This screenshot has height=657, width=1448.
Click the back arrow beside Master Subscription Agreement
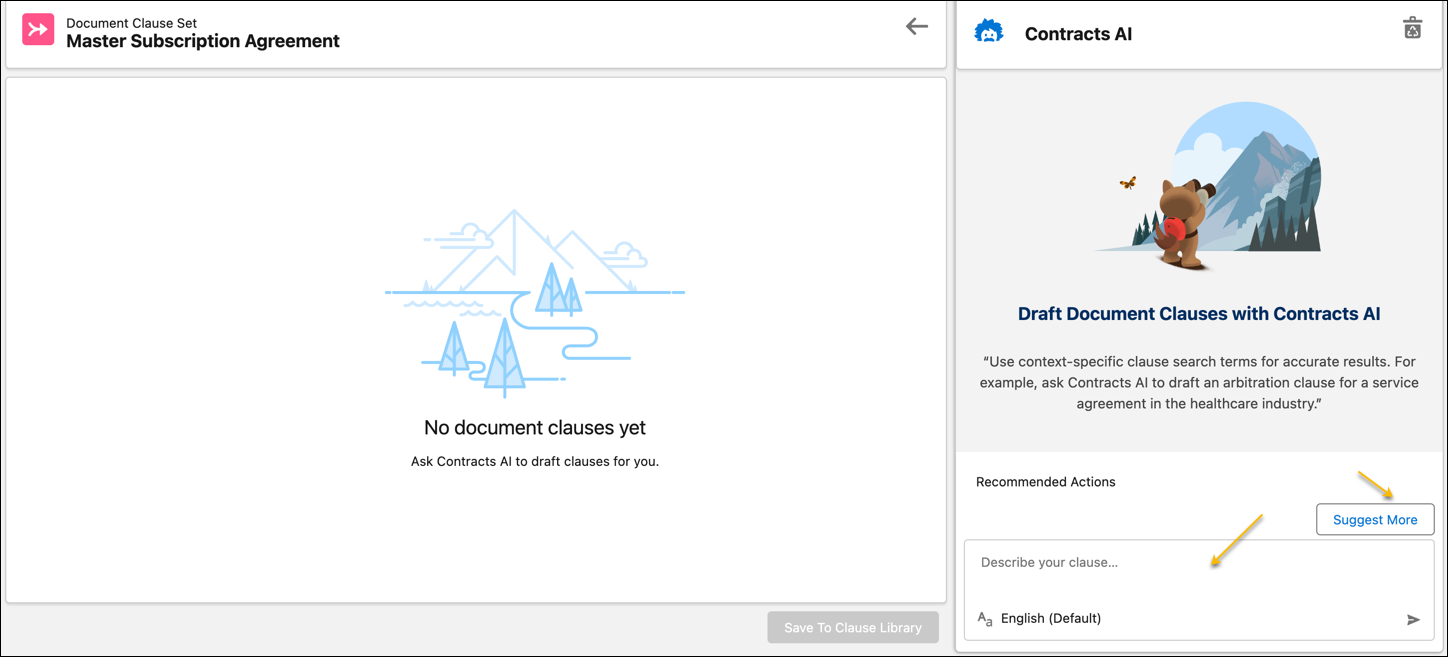coord(917,27)
